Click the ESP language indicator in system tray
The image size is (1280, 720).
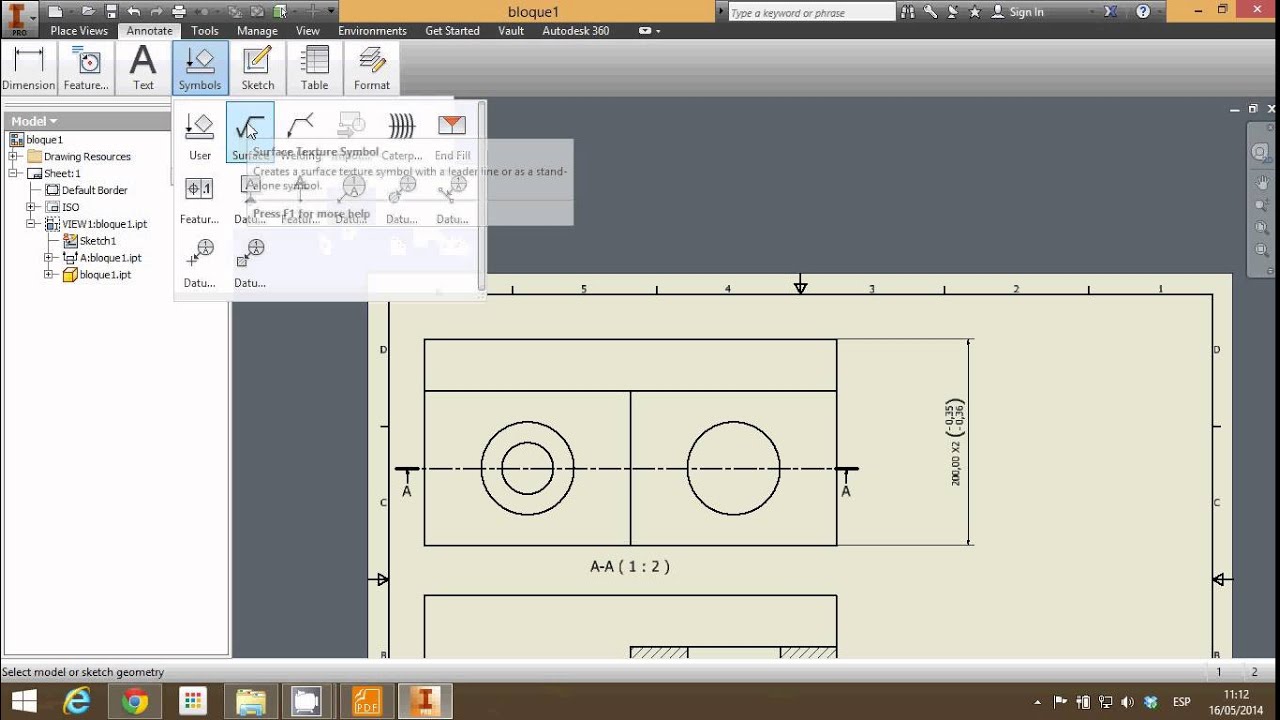point(1181,702)
